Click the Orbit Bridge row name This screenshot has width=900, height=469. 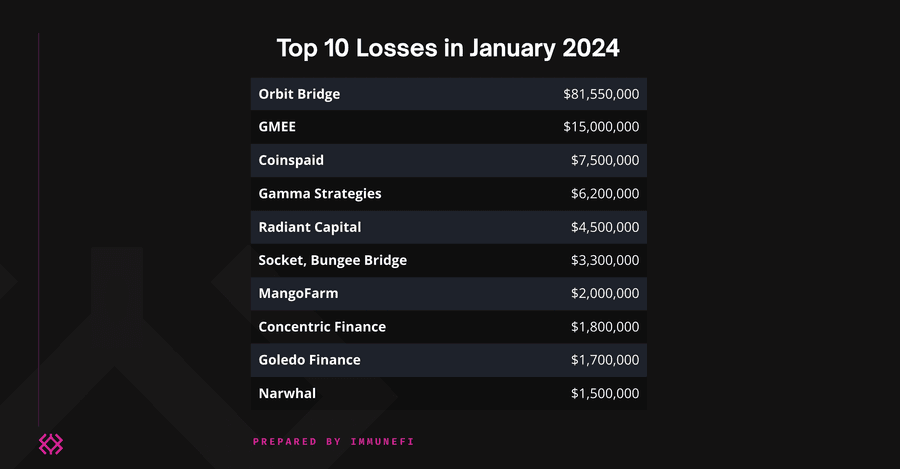pos(299,94)
